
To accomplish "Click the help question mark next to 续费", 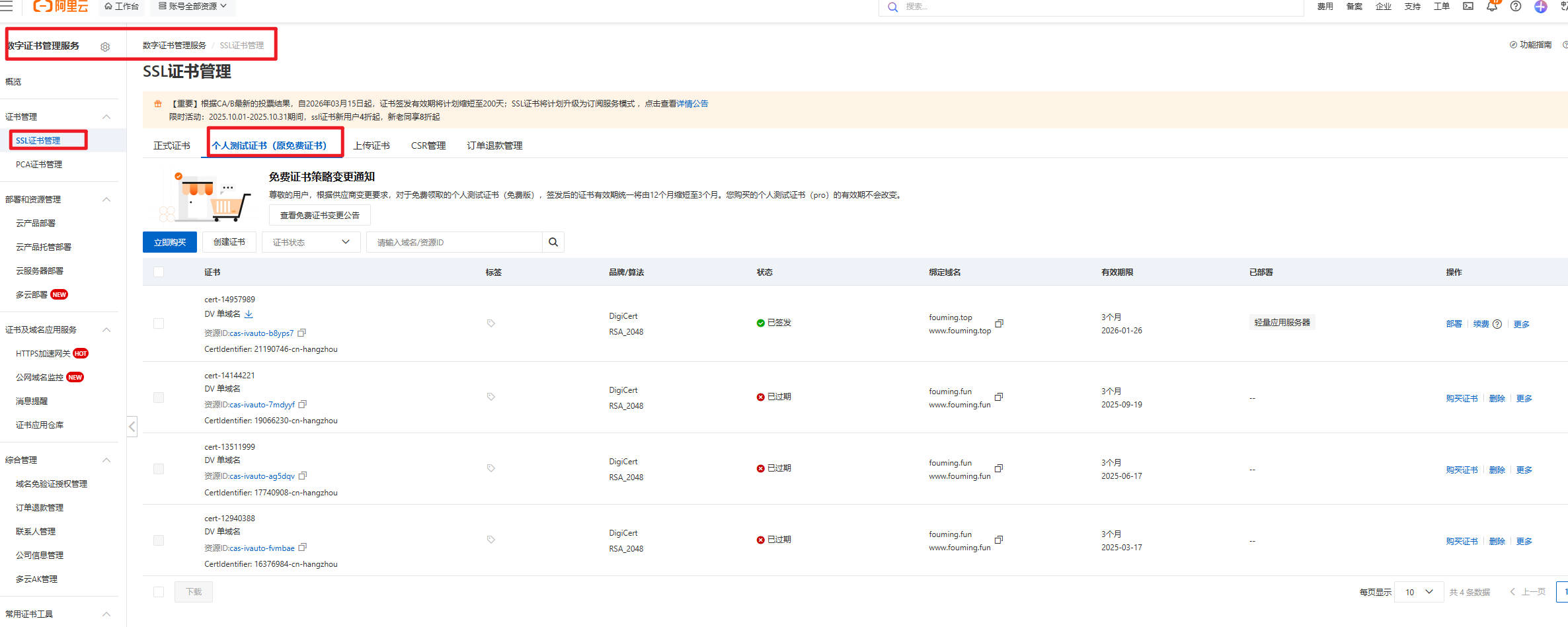I will (x=1497, y=324).
